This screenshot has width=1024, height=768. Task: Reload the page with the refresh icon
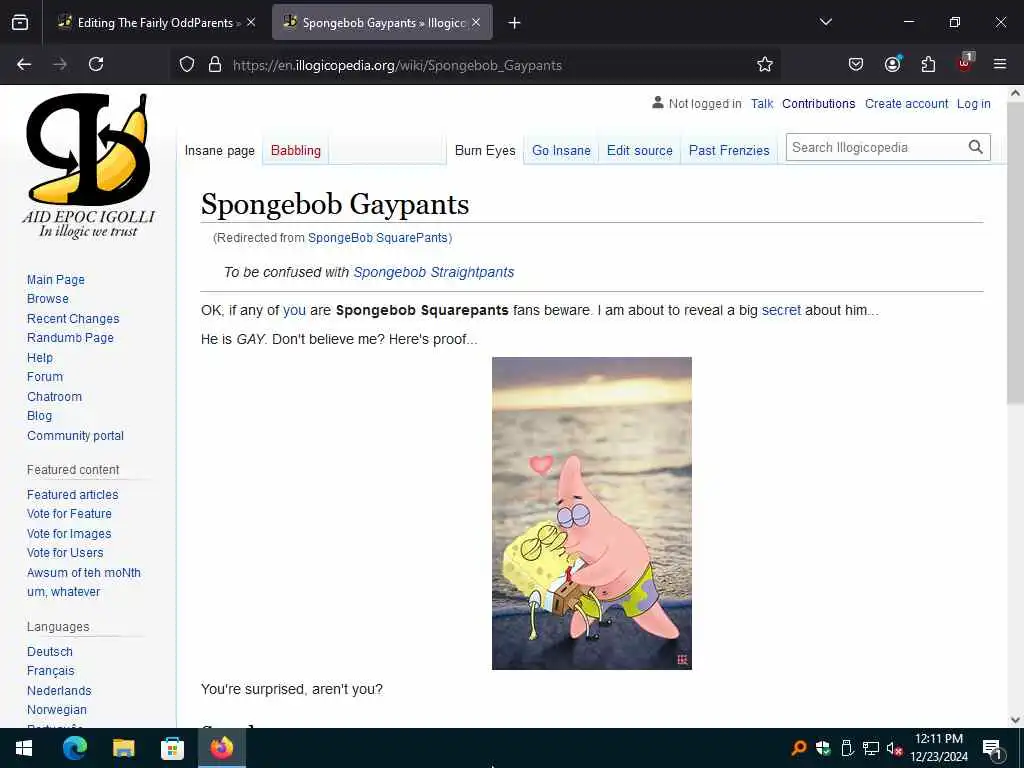click(96, 64)
